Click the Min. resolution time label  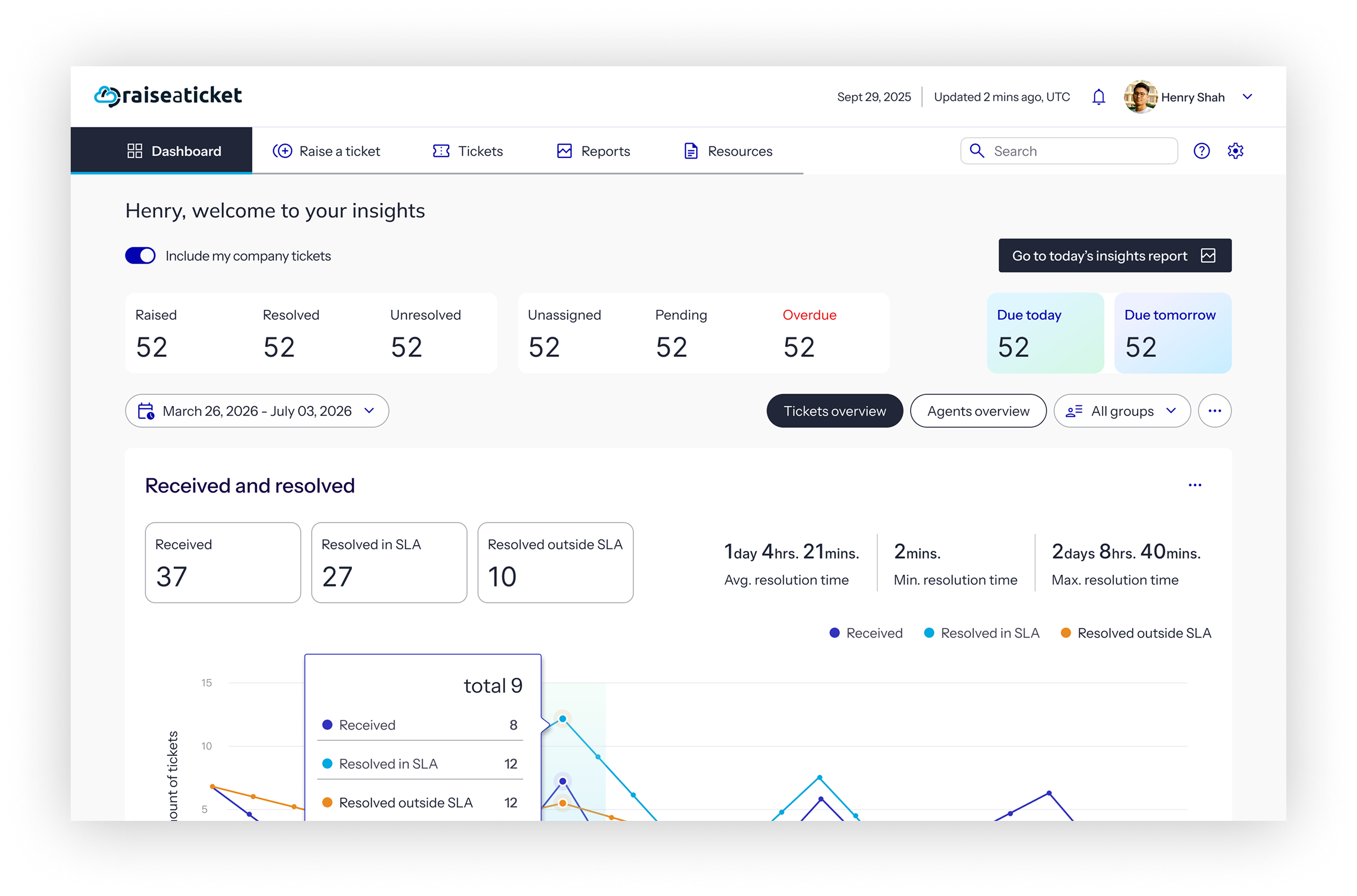(x=955, y=580)
